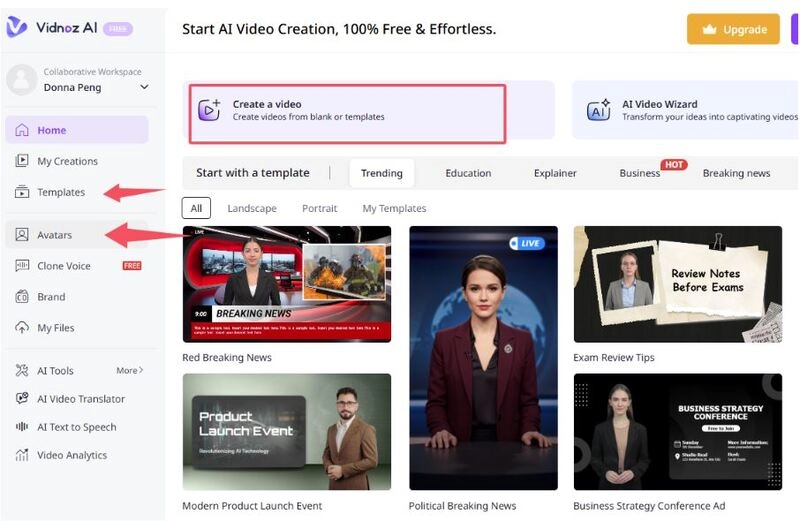Click the Vidnoz AI logo icon
800x521 pixels.
tap(16, 27)
